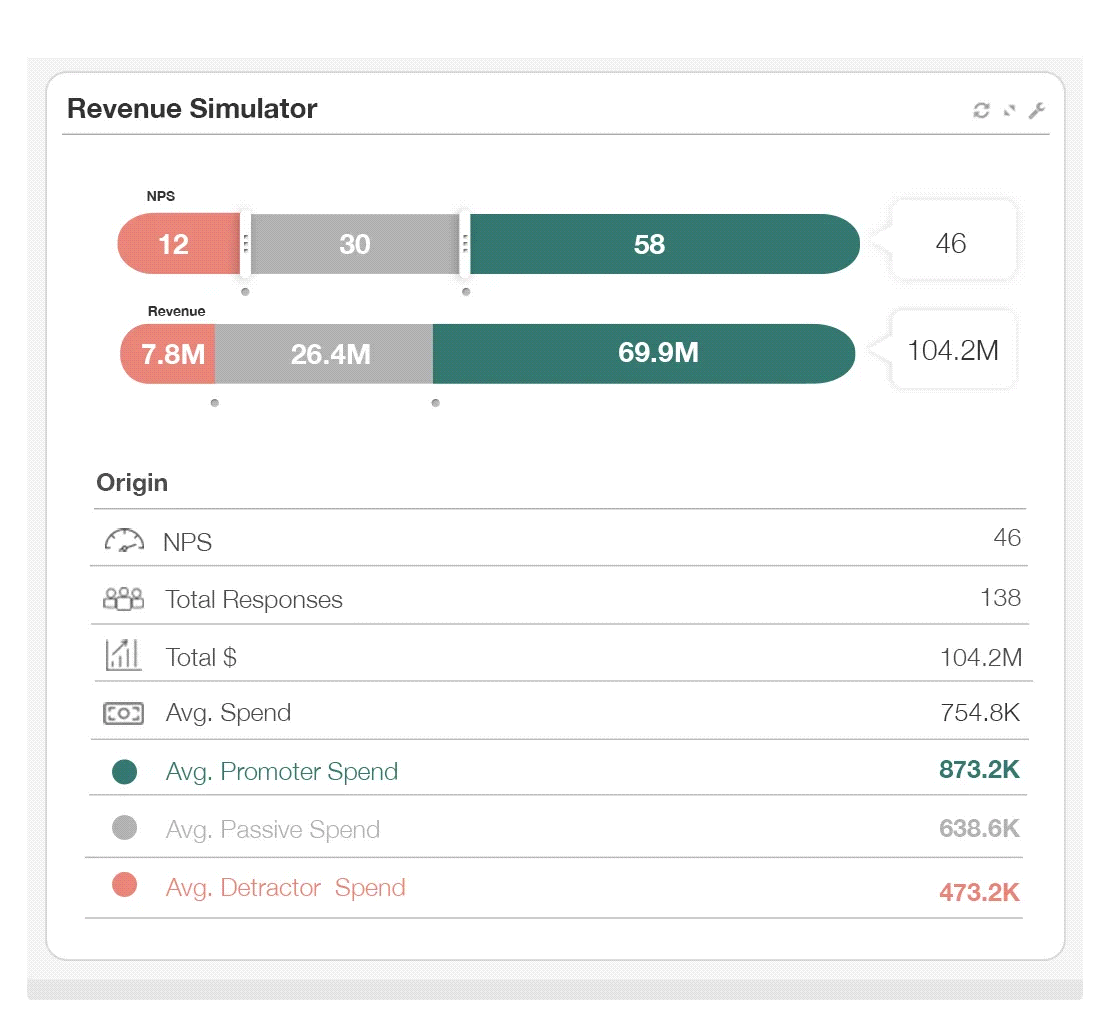The height and width of the screenshot is (1023, 1108).
Task: Click the NPS callout showing 46
Action: click(x=951, y=242)
